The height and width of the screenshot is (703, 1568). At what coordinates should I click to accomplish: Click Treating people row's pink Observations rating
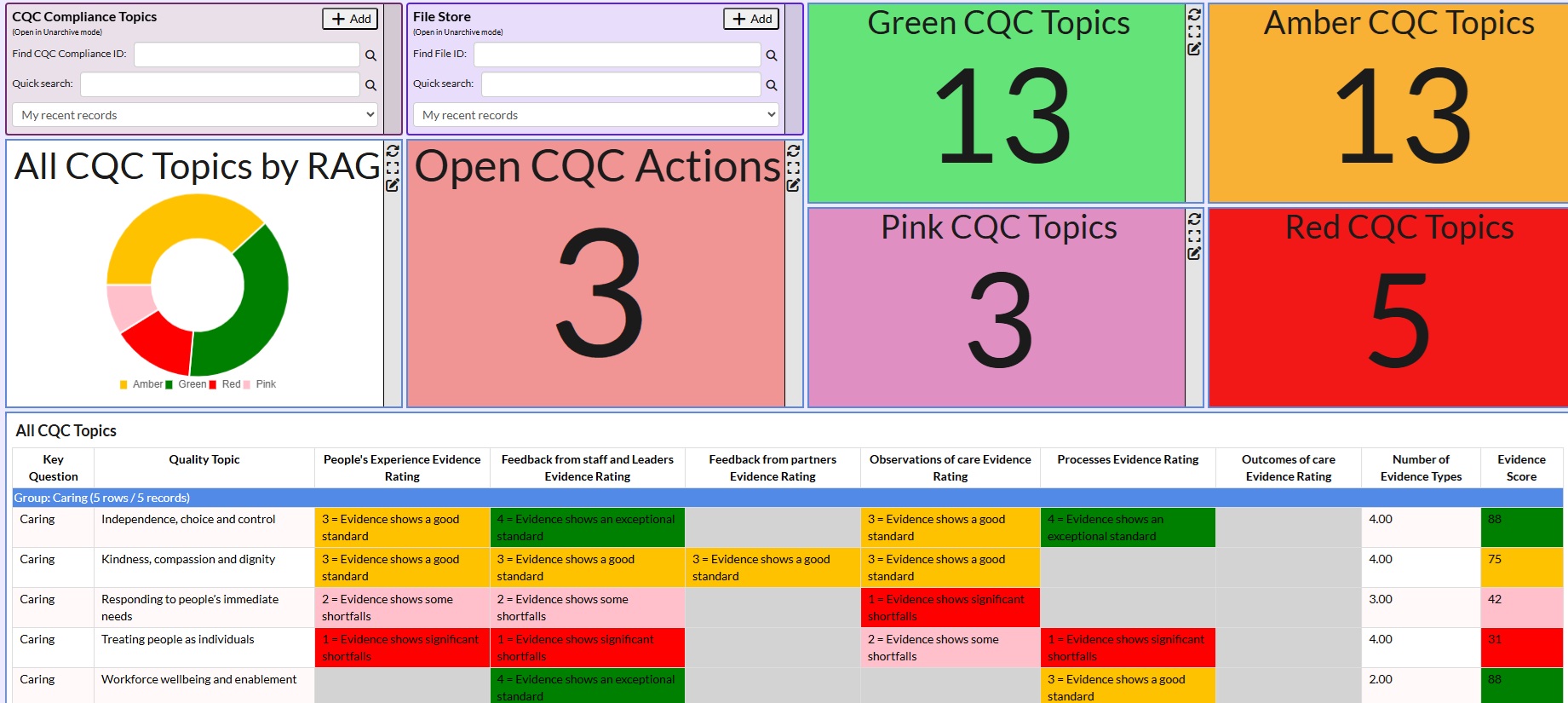(951, 648)
